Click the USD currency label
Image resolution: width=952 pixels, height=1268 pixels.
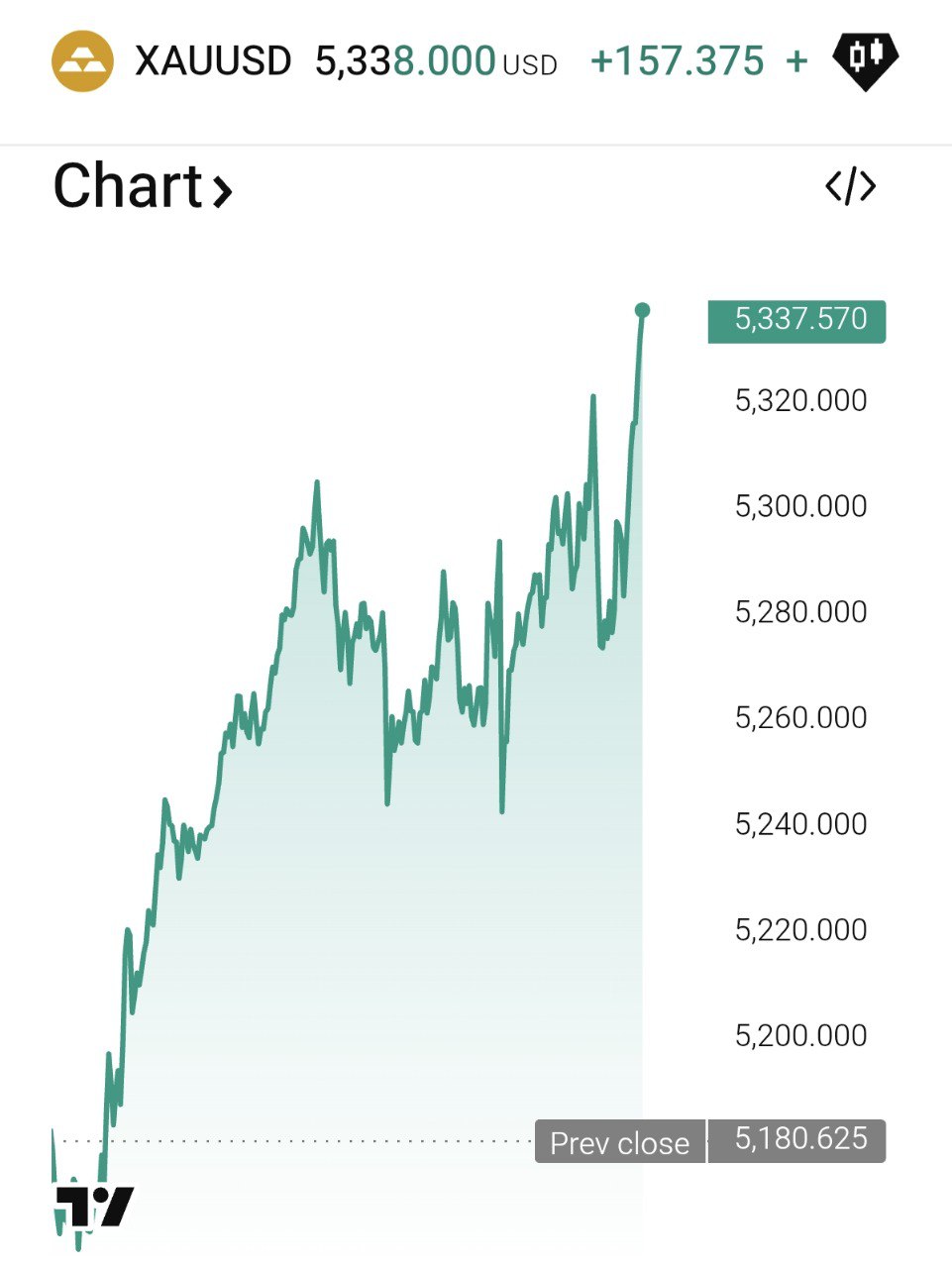[x=530, y=65]
